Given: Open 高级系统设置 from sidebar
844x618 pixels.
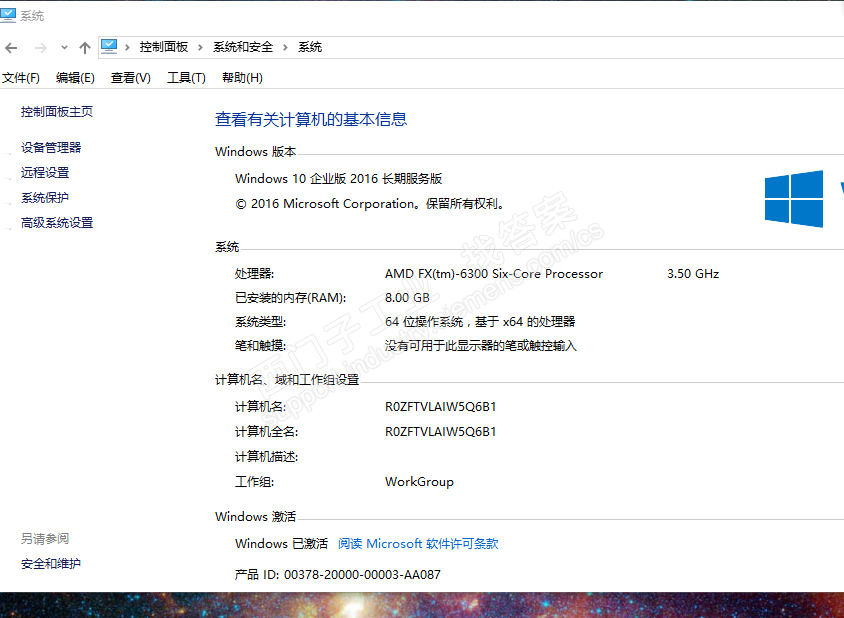Looking at the screenshot, I should [x=57, y=222].
